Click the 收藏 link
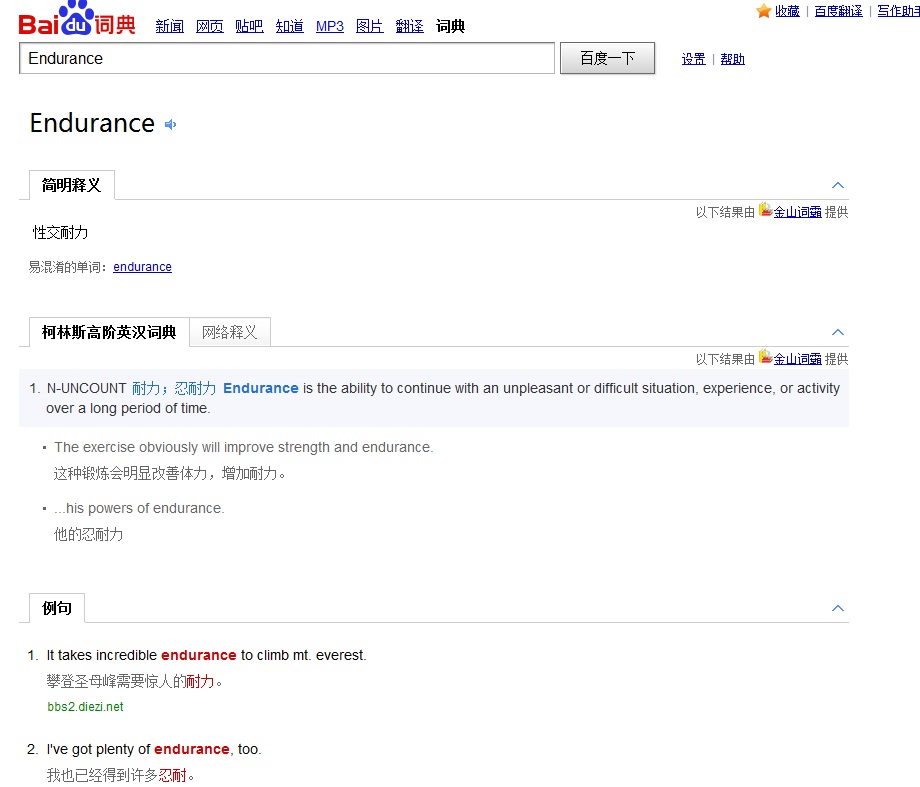 (787, 11)
